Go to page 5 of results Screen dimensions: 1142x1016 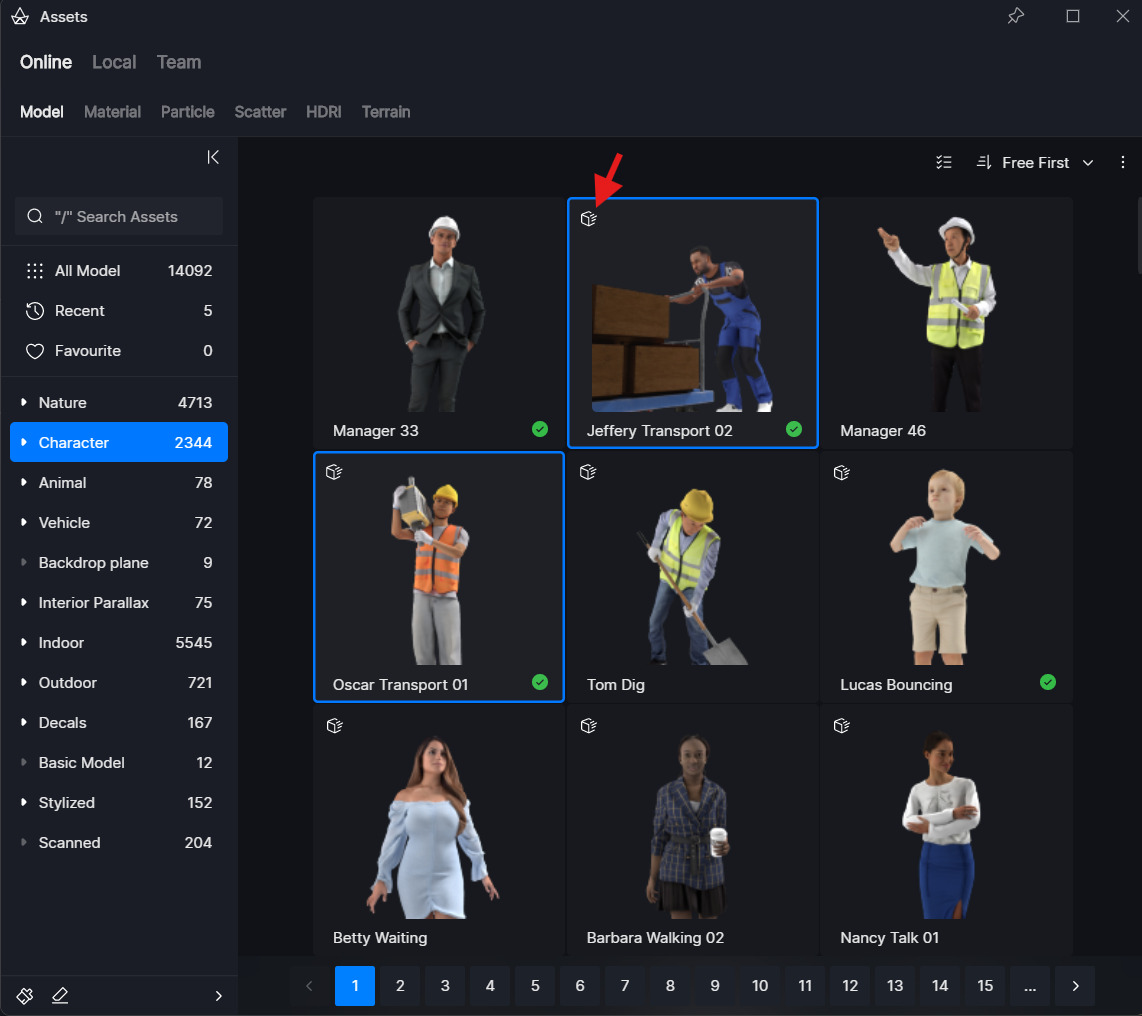535,986
